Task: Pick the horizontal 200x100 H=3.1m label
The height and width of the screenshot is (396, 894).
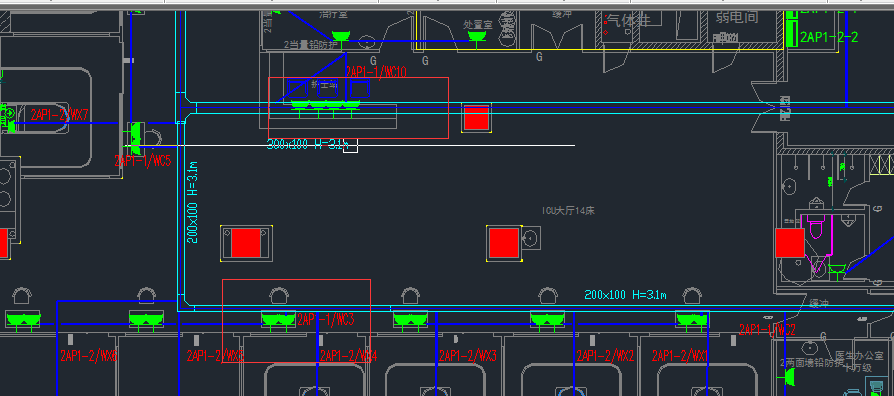Action: pyautogui.click(x=625, y=295)
